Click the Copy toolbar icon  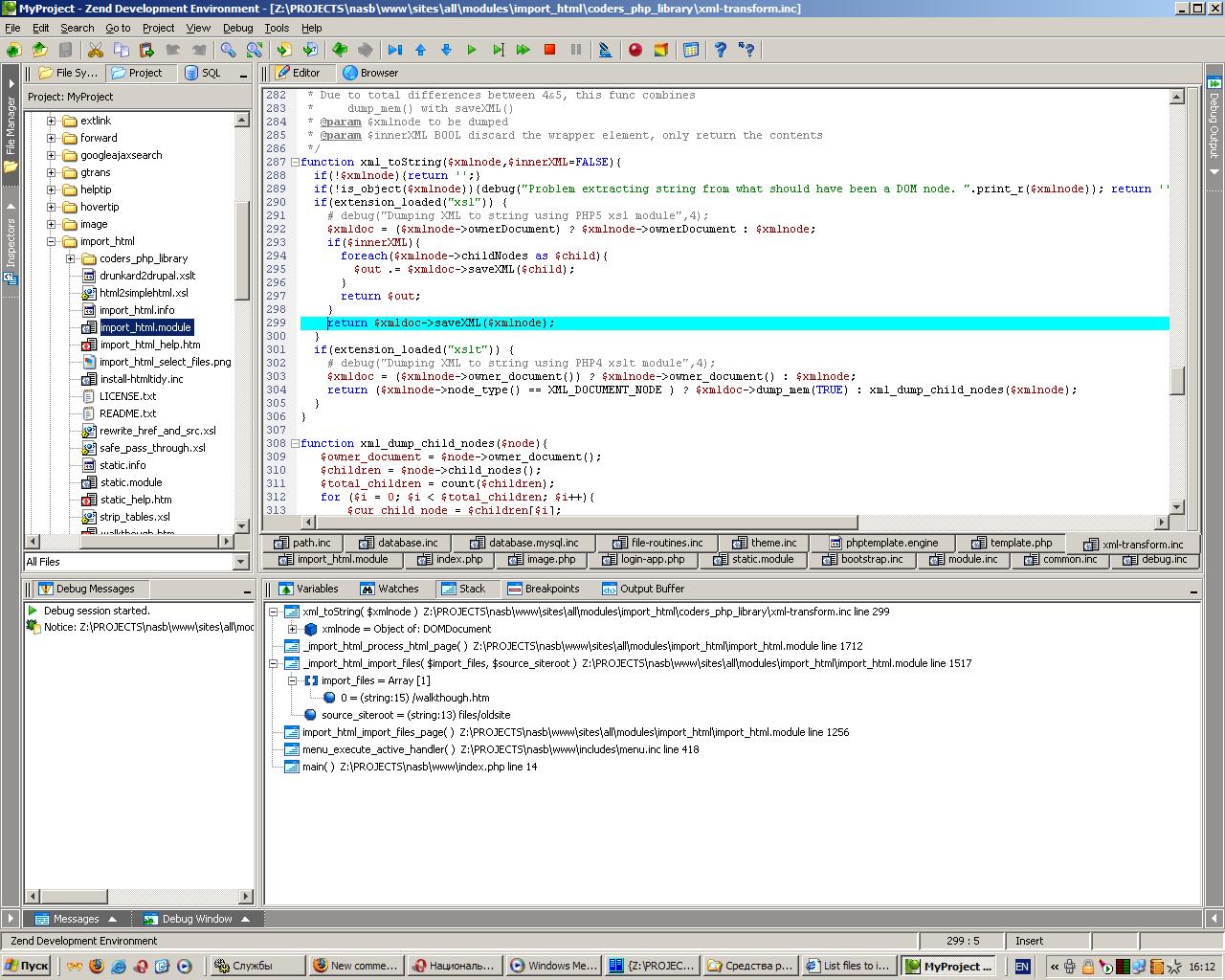pos(122,50)
